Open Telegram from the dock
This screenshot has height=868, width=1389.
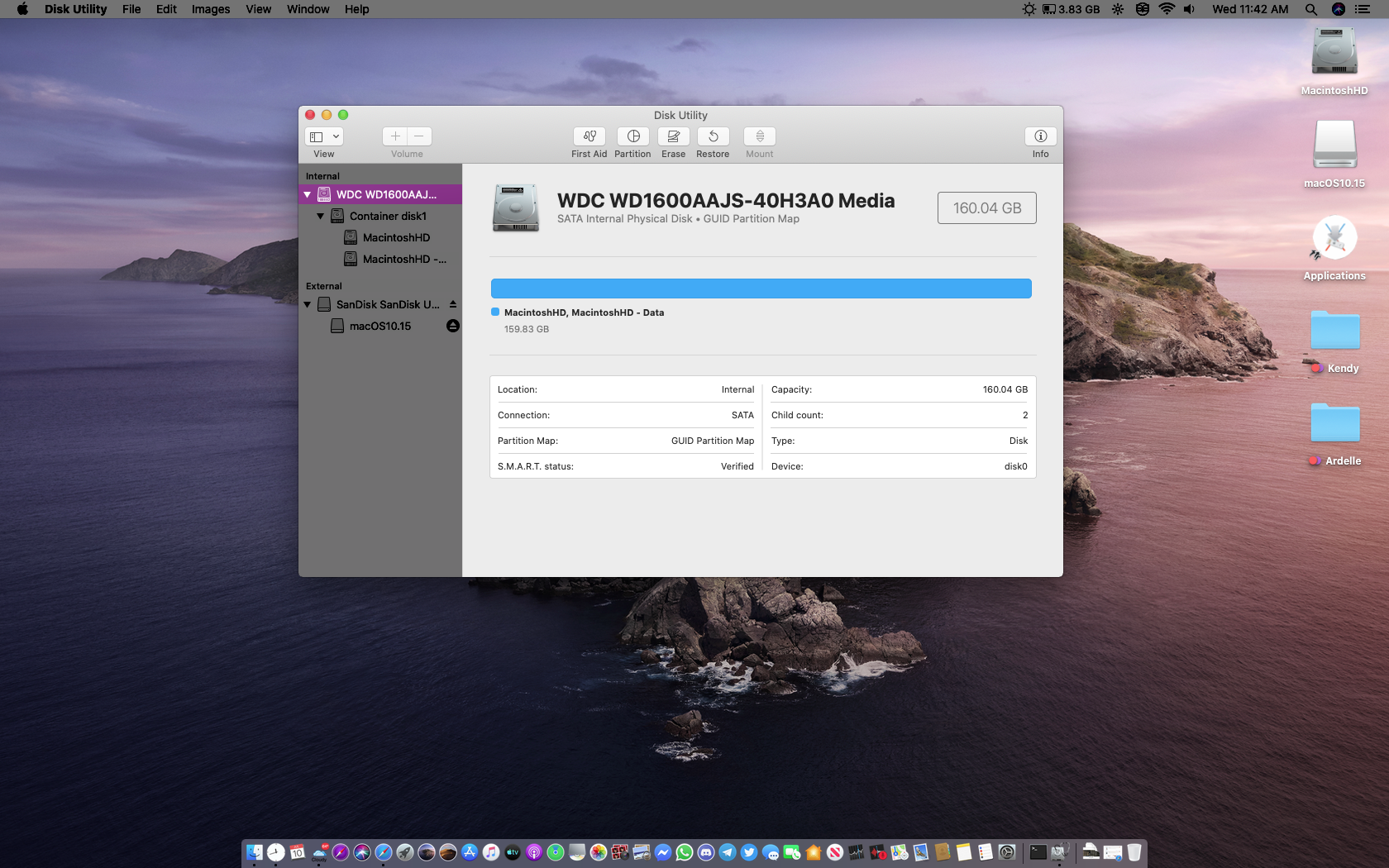[728, 852]
